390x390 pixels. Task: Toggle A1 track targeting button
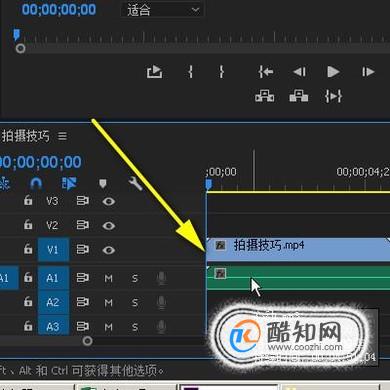click(x=53, y=278)
